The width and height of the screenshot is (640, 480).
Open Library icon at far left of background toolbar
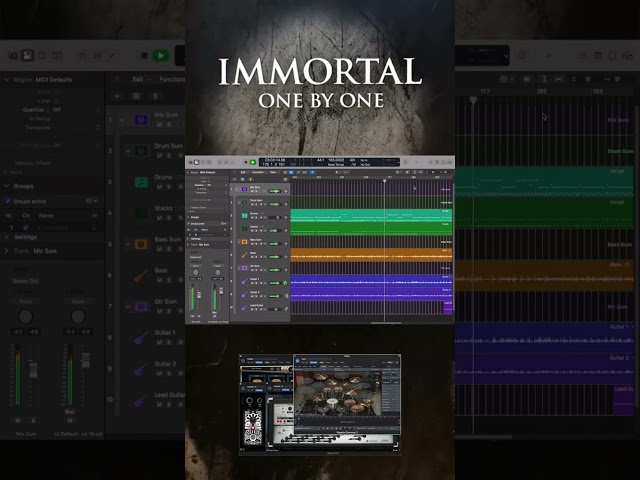[x=13, y=55]
